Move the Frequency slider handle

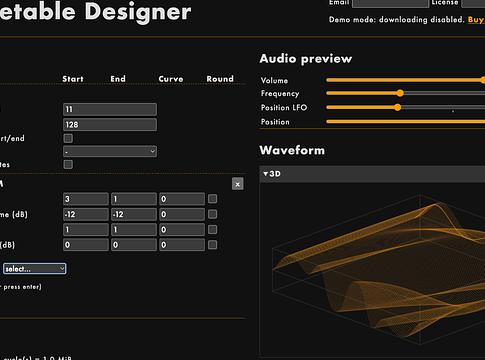pos(400,93)
